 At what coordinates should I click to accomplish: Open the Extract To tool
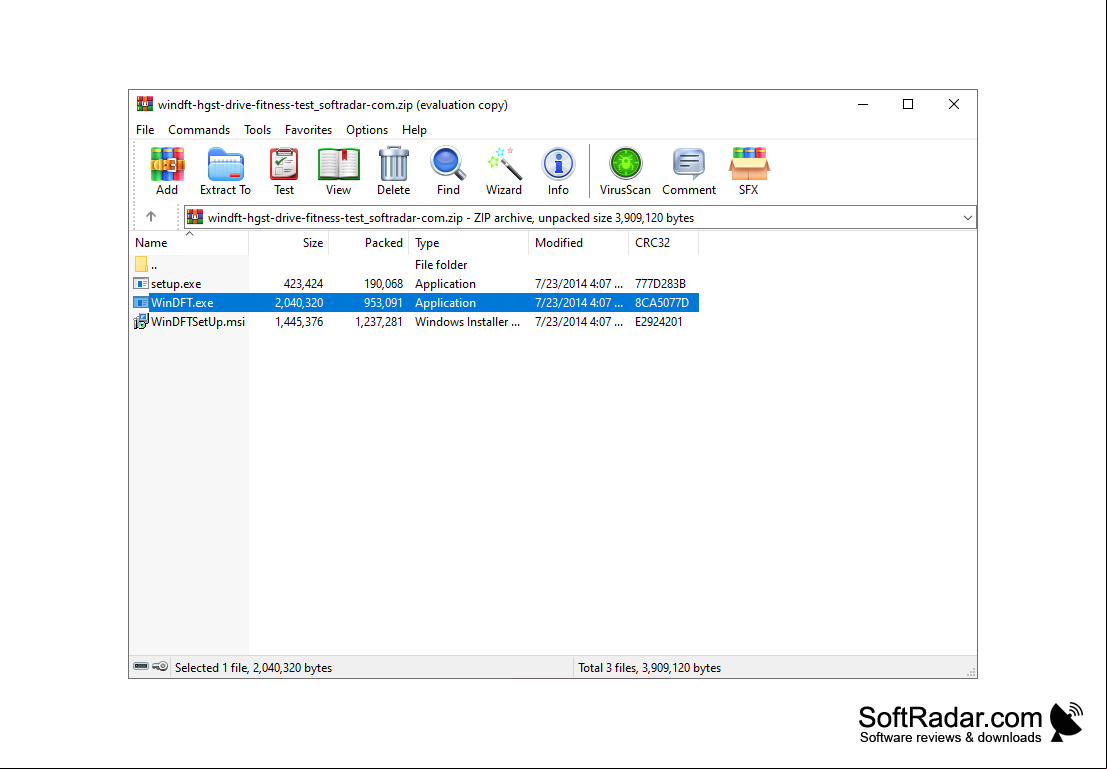click(x=225, y=165)
